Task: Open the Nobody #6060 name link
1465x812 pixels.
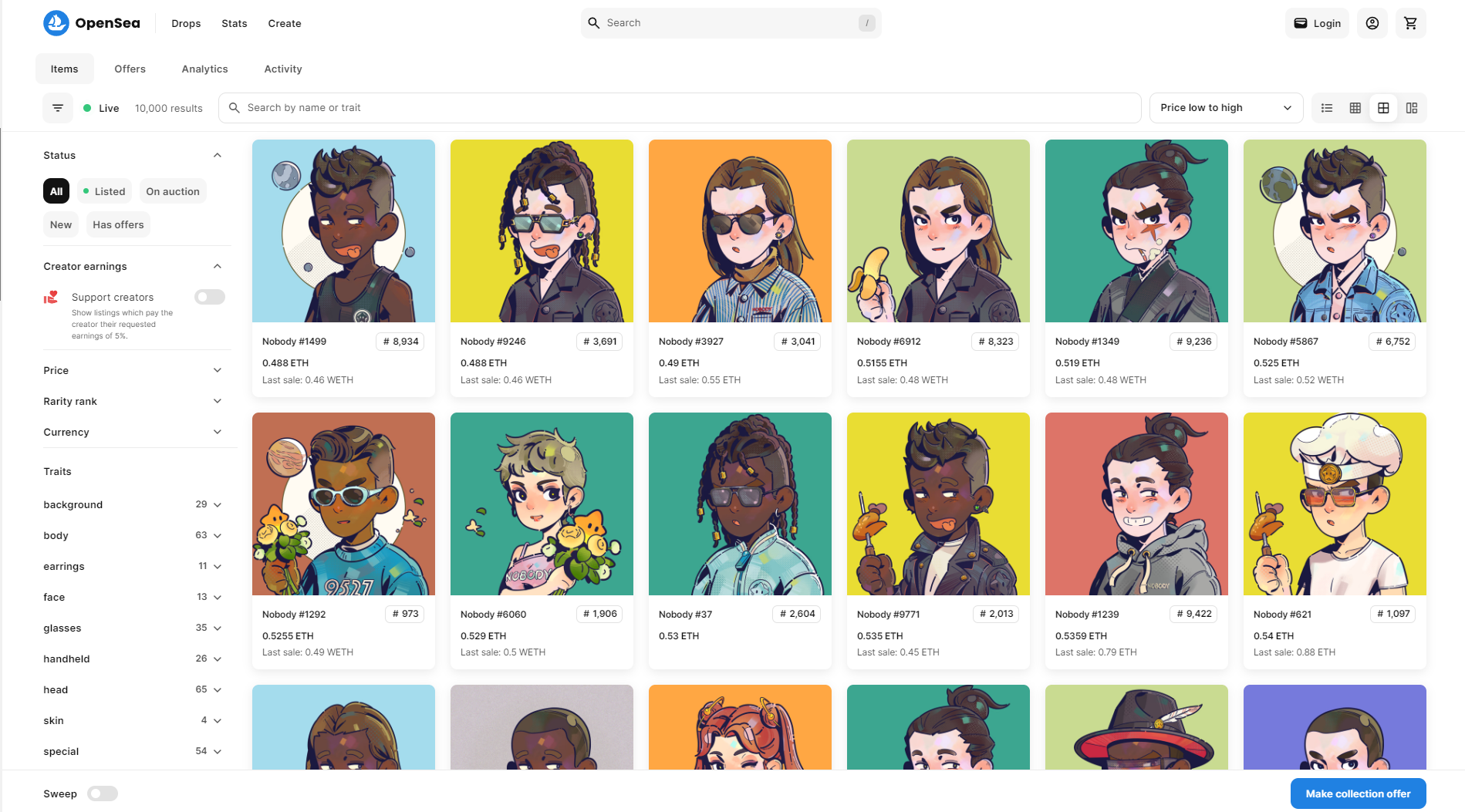Action: [493, 615]
